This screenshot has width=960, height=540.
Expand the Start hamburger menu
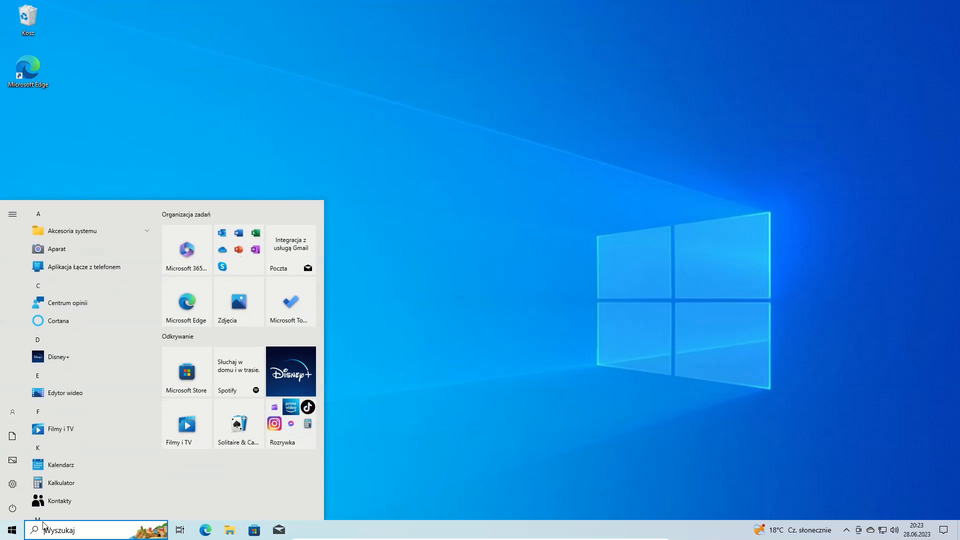point(12,214)
